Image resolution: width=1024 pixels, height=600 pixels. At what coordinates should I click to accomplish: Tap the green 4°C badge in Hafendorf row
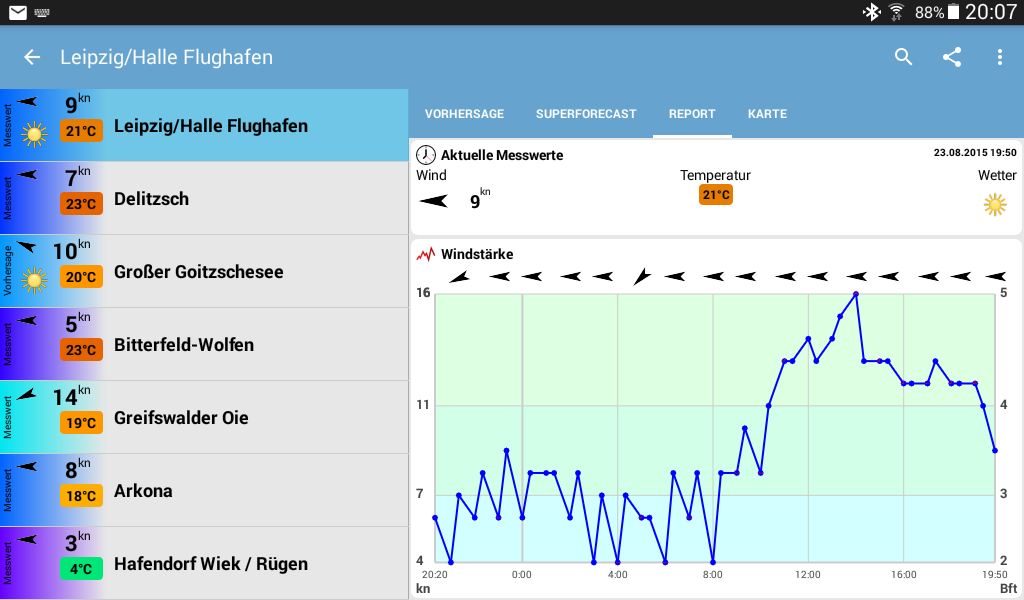(81, 569)
